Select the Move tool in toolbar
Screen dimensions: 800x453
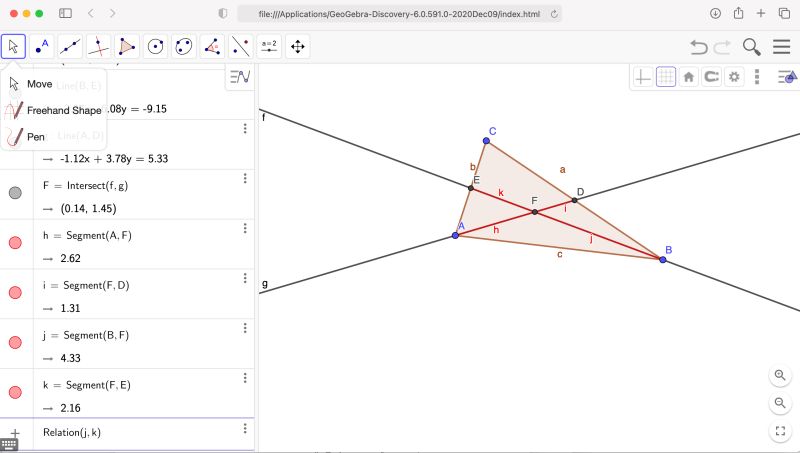(x=13, y=46)
